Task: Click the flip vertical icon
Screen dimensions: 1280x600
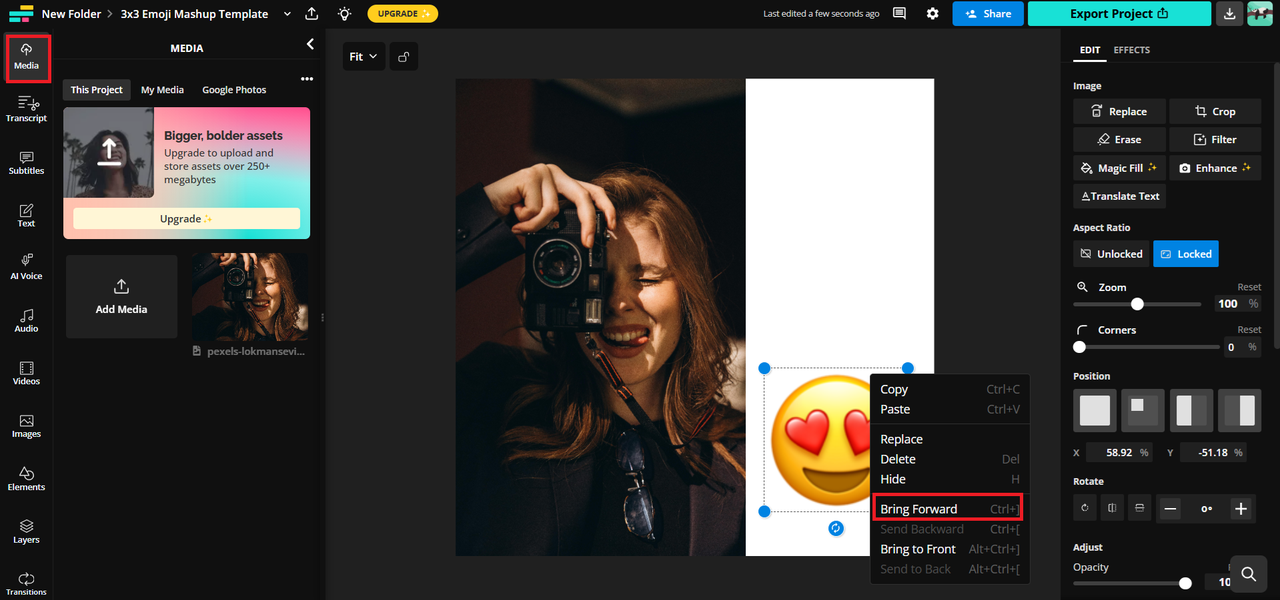Action: (x=1139, y=509)
